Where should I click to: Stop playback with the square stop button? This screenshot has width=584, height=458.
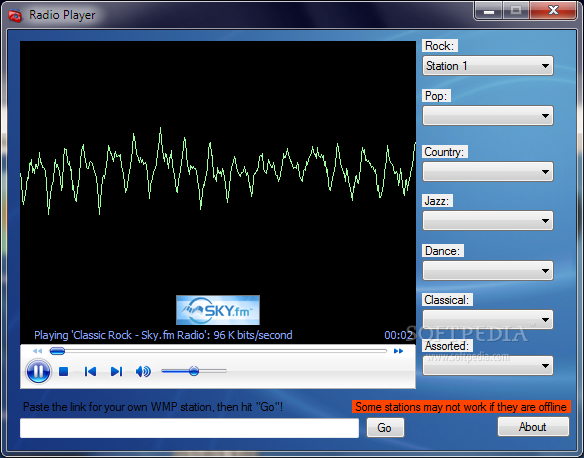pyautogui.click(x=64, y=372)
